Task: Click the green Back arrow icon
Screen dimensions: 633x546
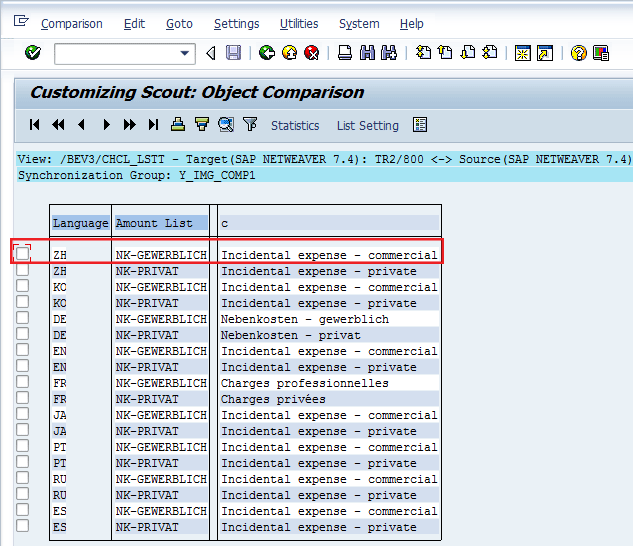Action: point(266,53)
